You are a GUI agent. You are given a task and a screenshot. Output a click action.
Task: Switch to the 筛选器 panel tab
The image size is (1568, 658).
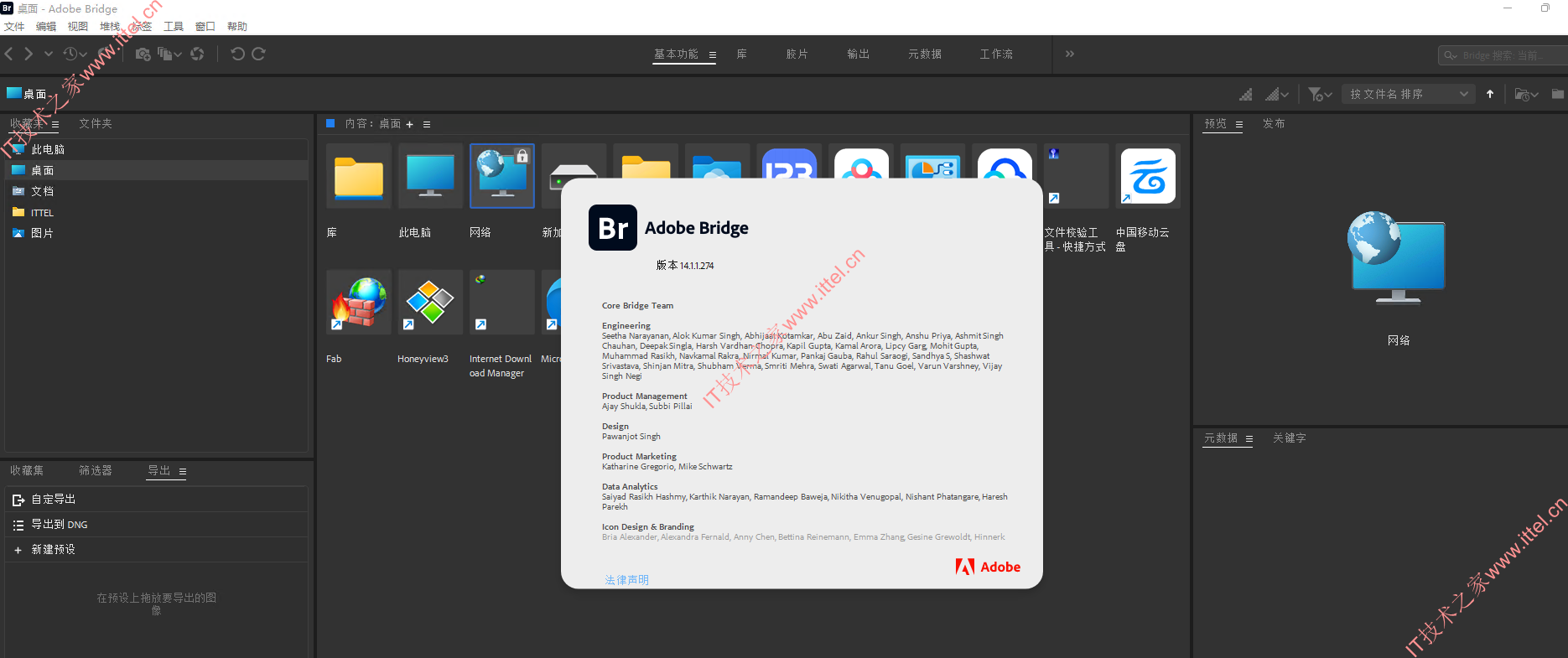click(96, 470)
